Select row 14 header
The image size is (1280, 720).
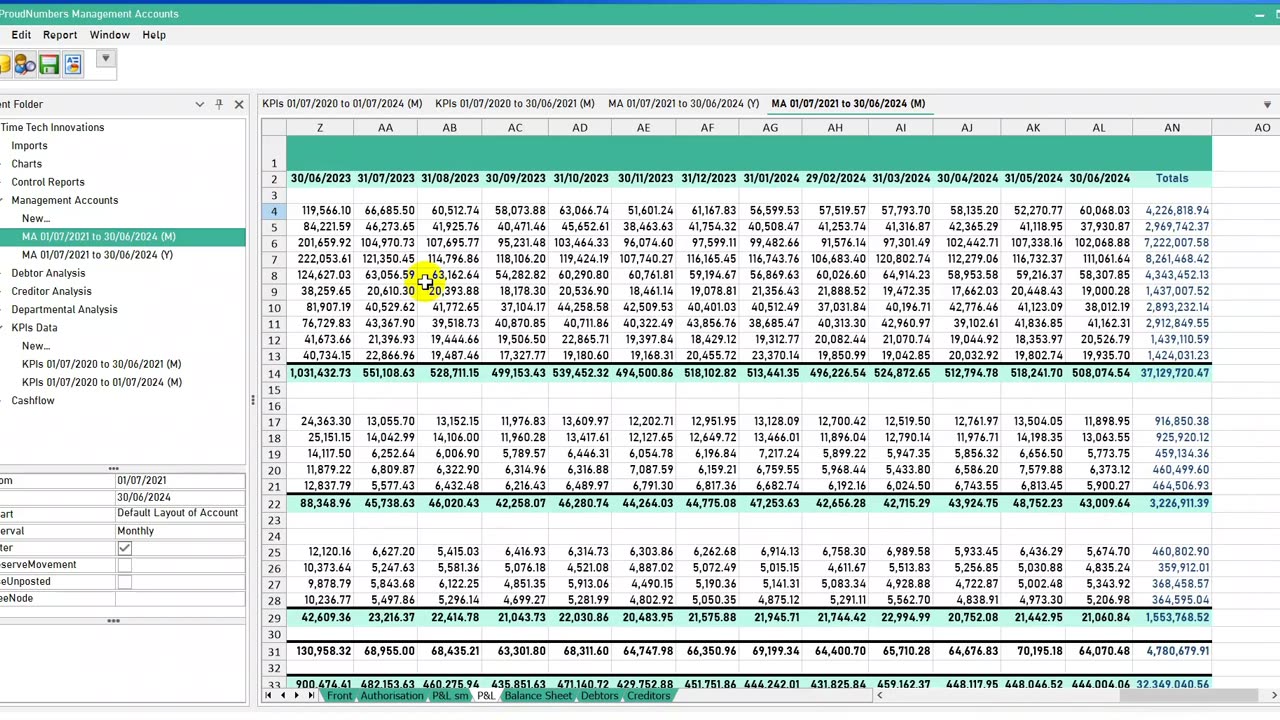coord(274,373)
